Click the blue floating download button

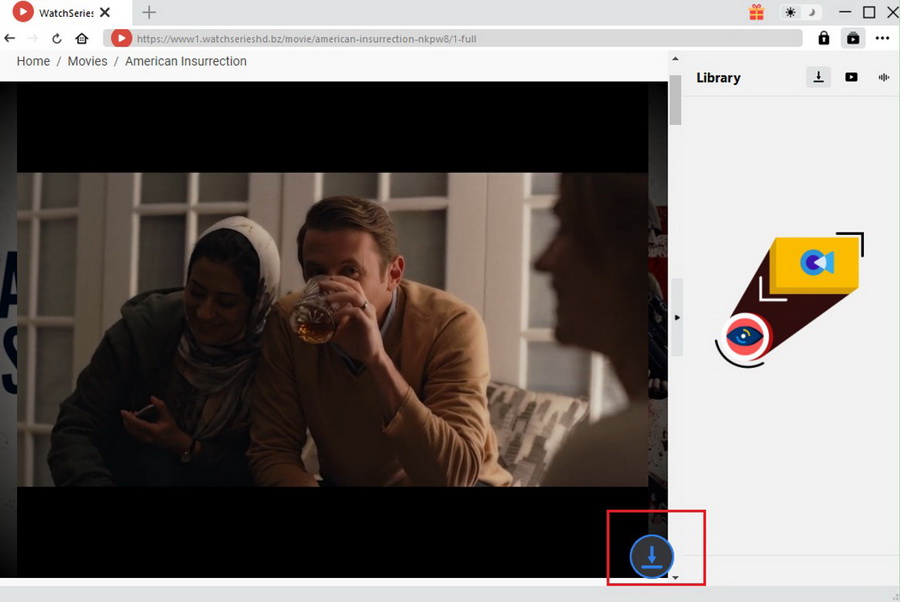coord(651,556)
